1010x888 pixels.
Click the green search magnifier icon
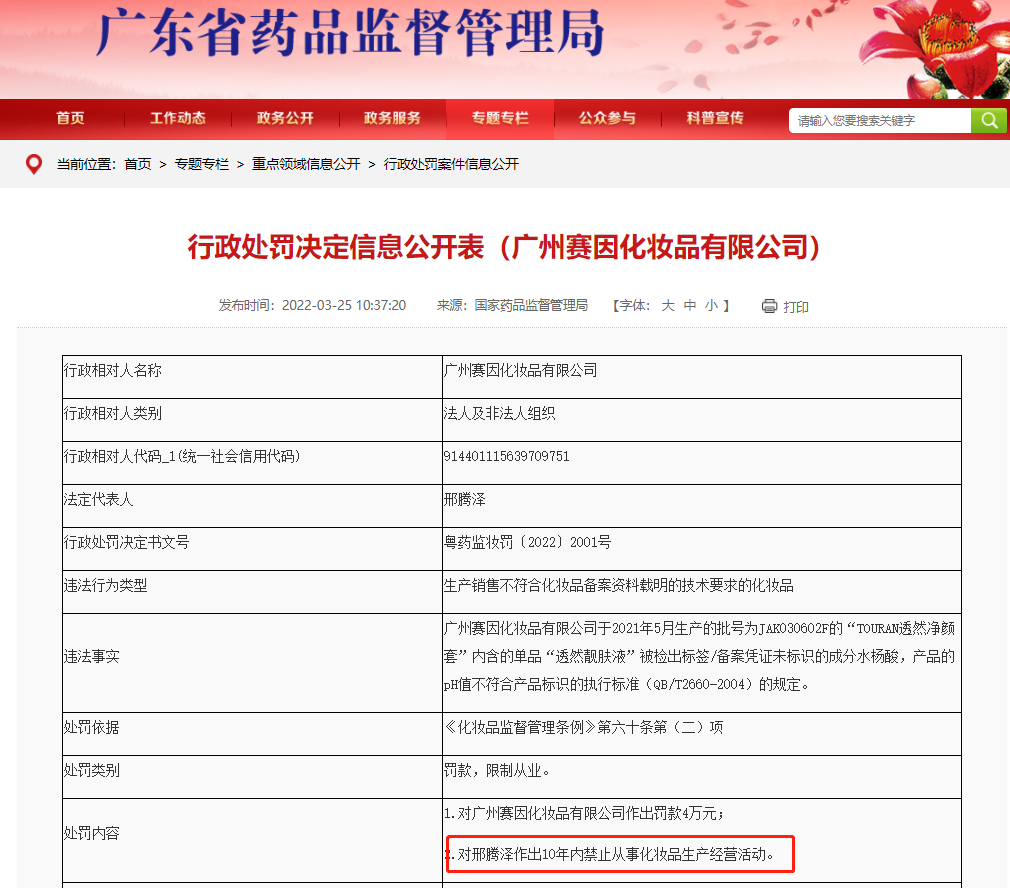tap(988, 121)
